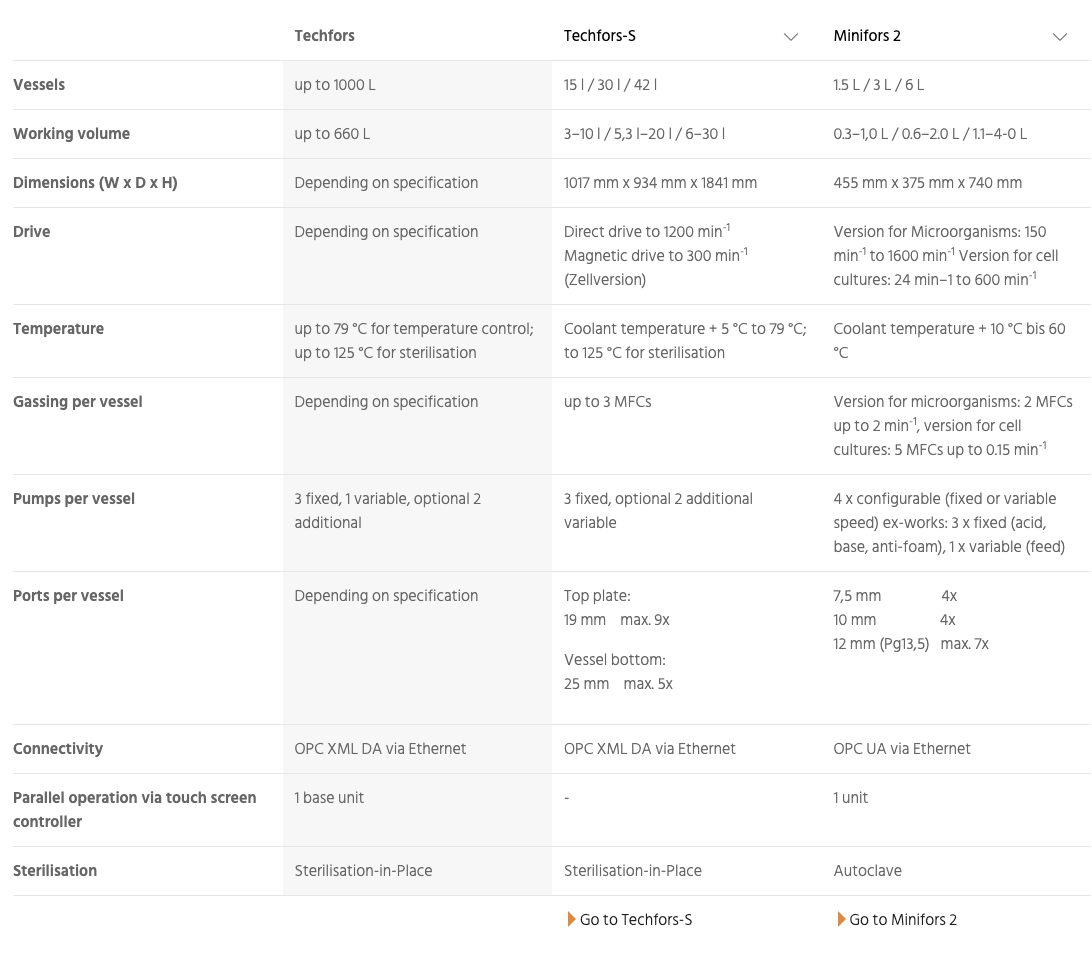1092x970 pixels.
Task: Click the Ports per vessel label
Action: [68, 595]
